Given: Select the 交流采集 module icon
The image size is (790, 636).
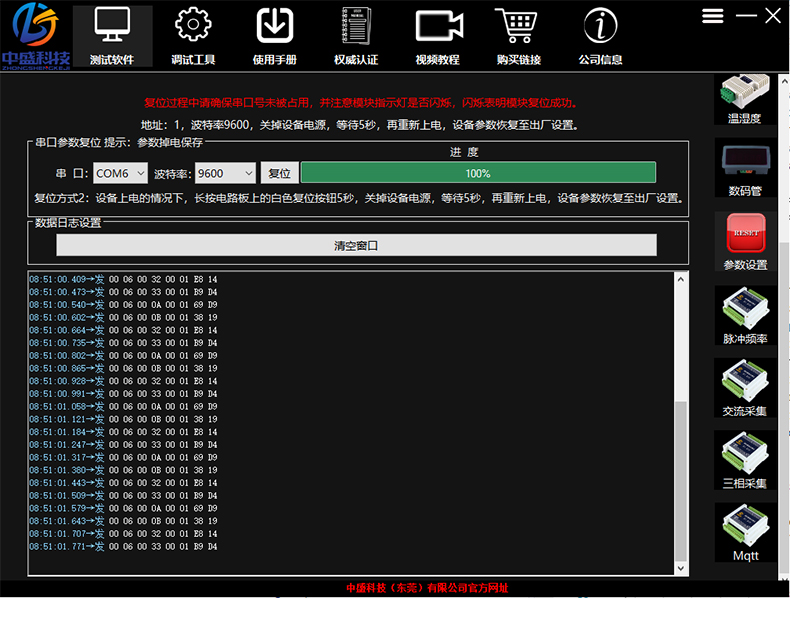Looking at the screenshot, I should [x=745, y=380].
